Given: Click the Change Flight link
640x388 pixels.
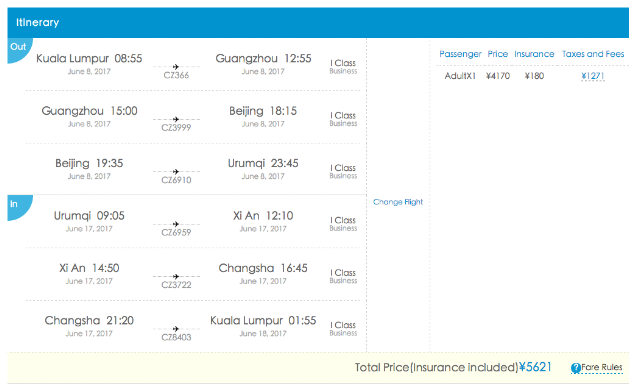Looking at the screenshot, I should 398,202.
